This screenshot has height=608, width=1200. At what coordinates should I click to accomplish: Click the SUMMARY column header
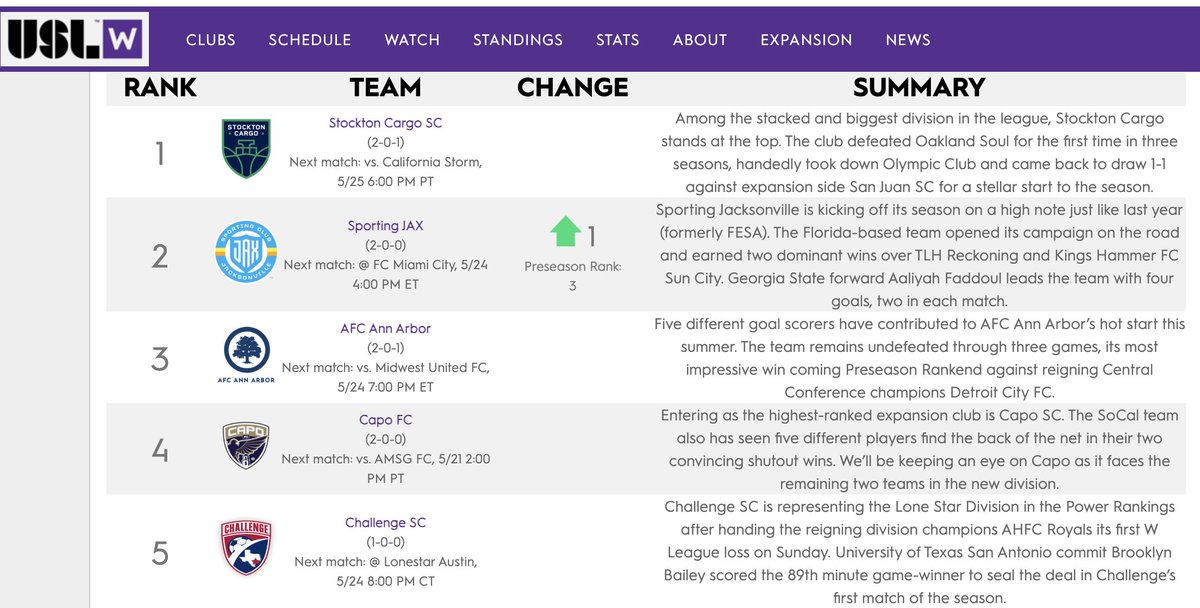[x=919, y=88]
